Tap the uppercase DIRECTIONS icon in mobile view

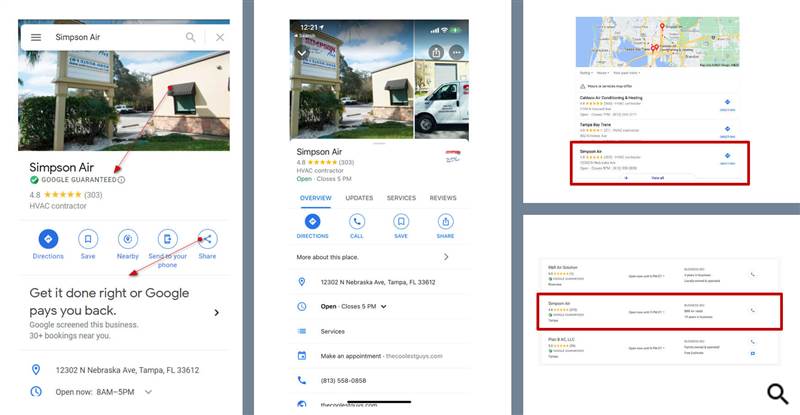coord(313,222)
